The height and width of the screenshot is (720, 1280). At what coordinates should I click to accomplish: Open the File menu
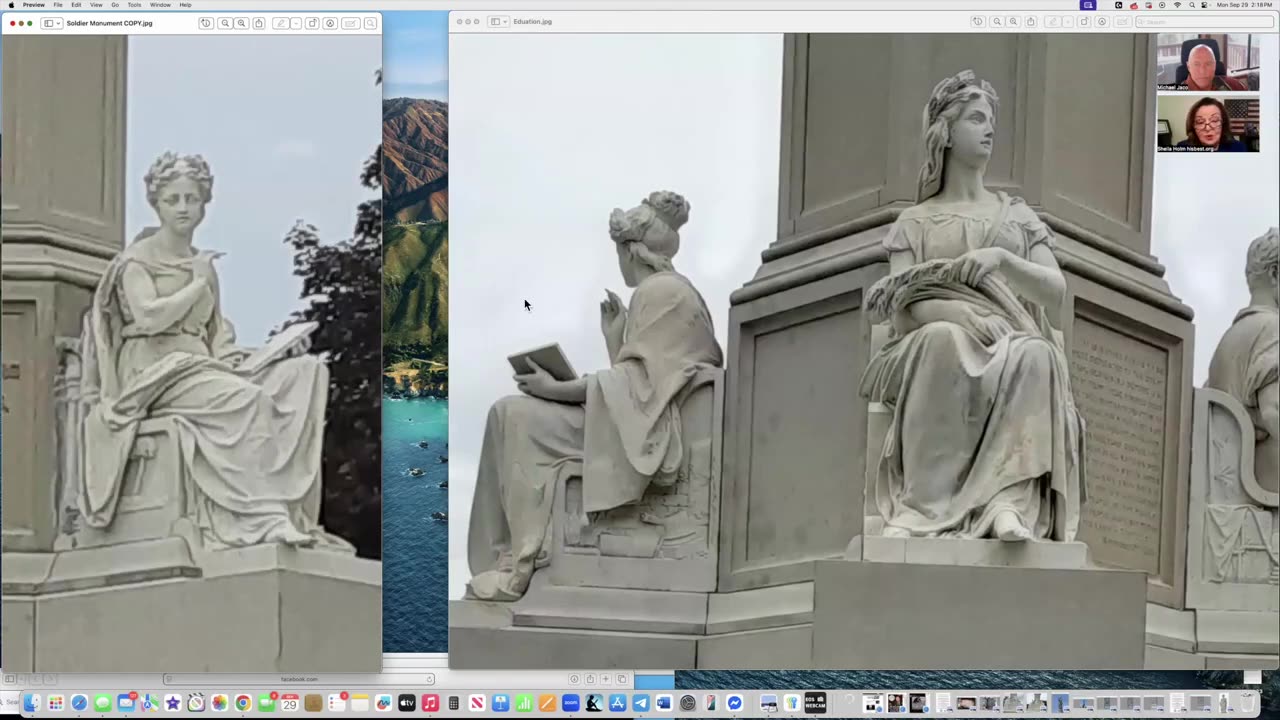coord(58,5)
